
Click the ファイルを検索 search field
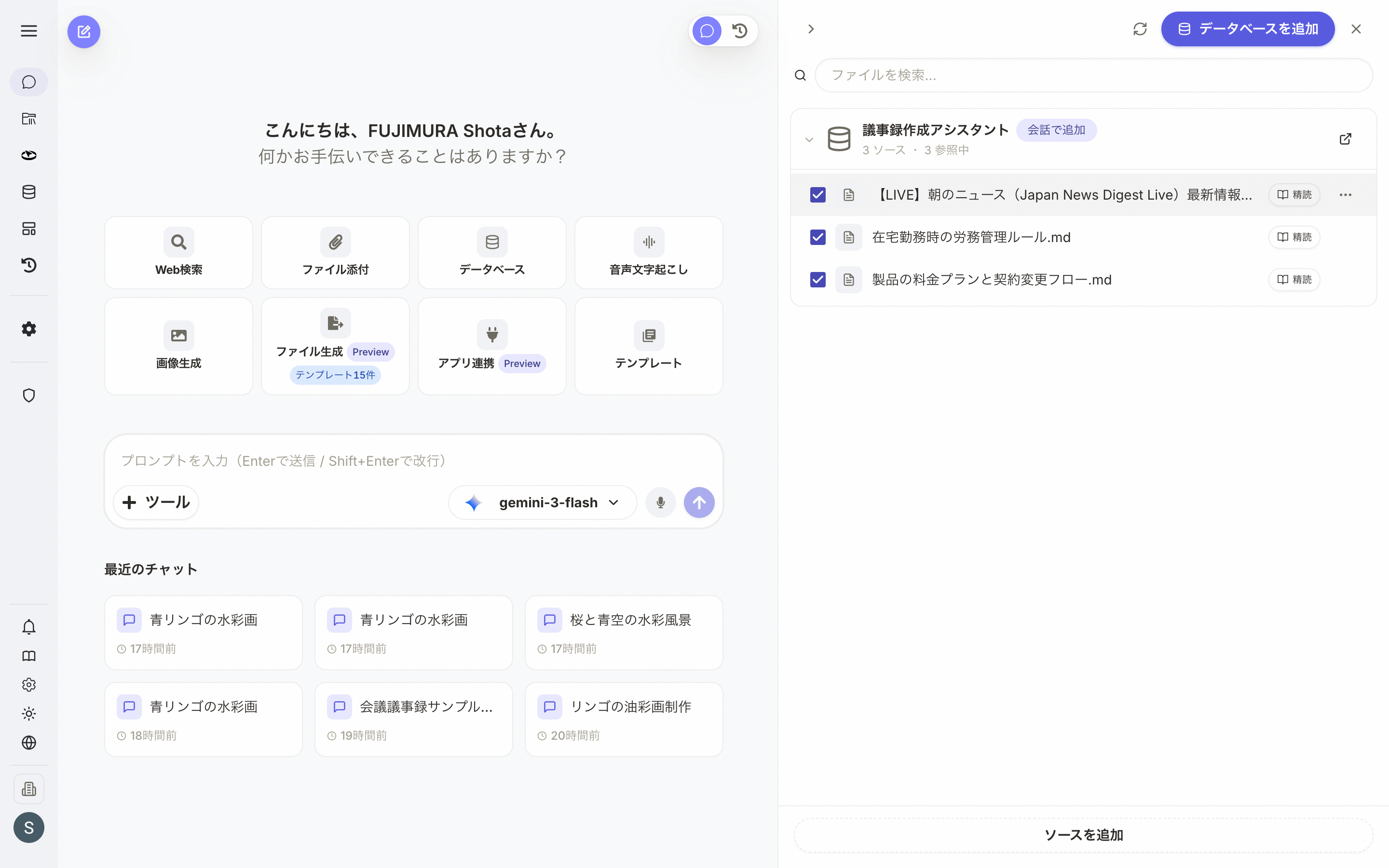point(1093,75)
